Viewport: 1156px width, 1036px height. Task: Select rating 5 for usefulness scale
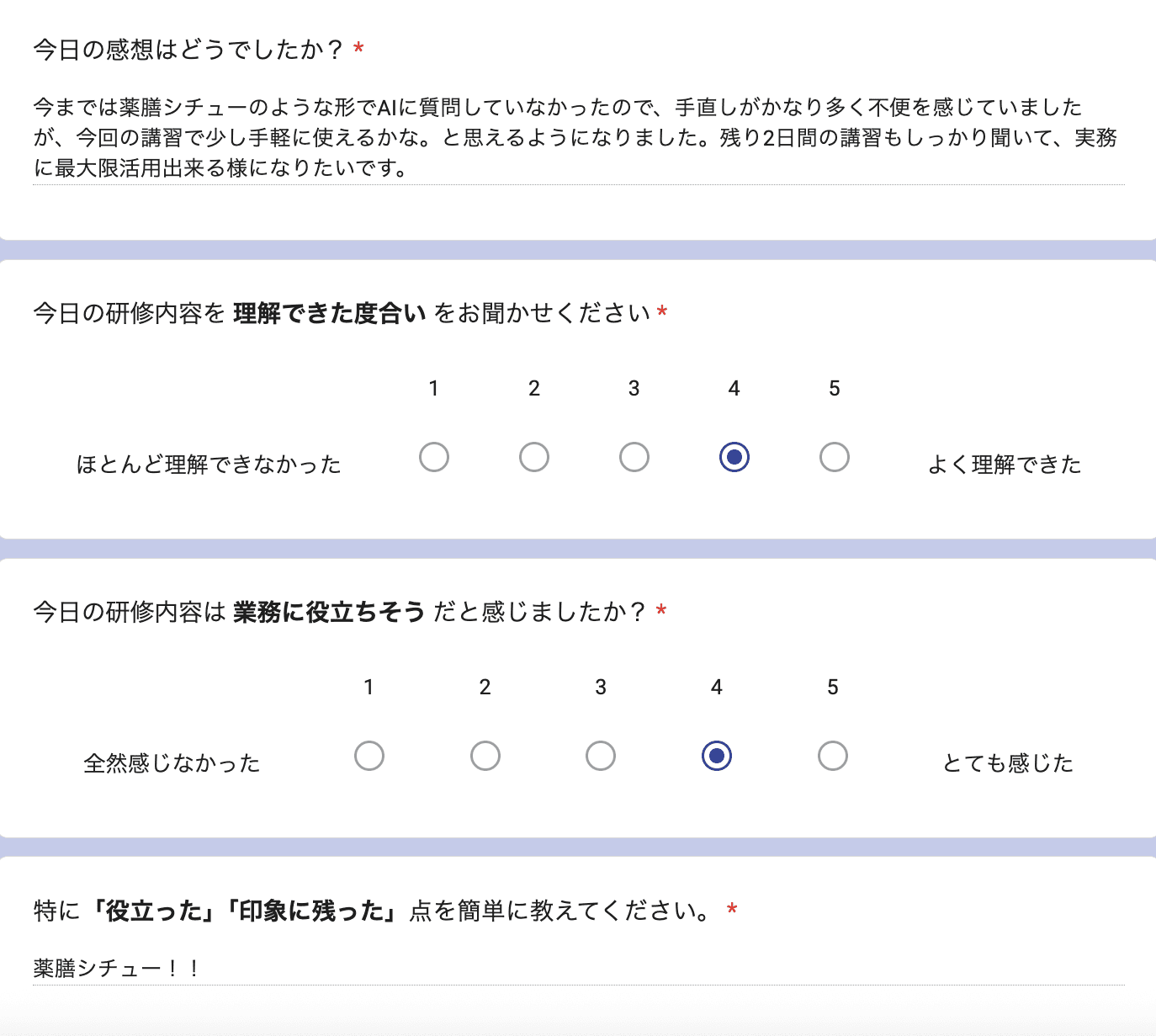pyautogui.click(x=833, y=756)
